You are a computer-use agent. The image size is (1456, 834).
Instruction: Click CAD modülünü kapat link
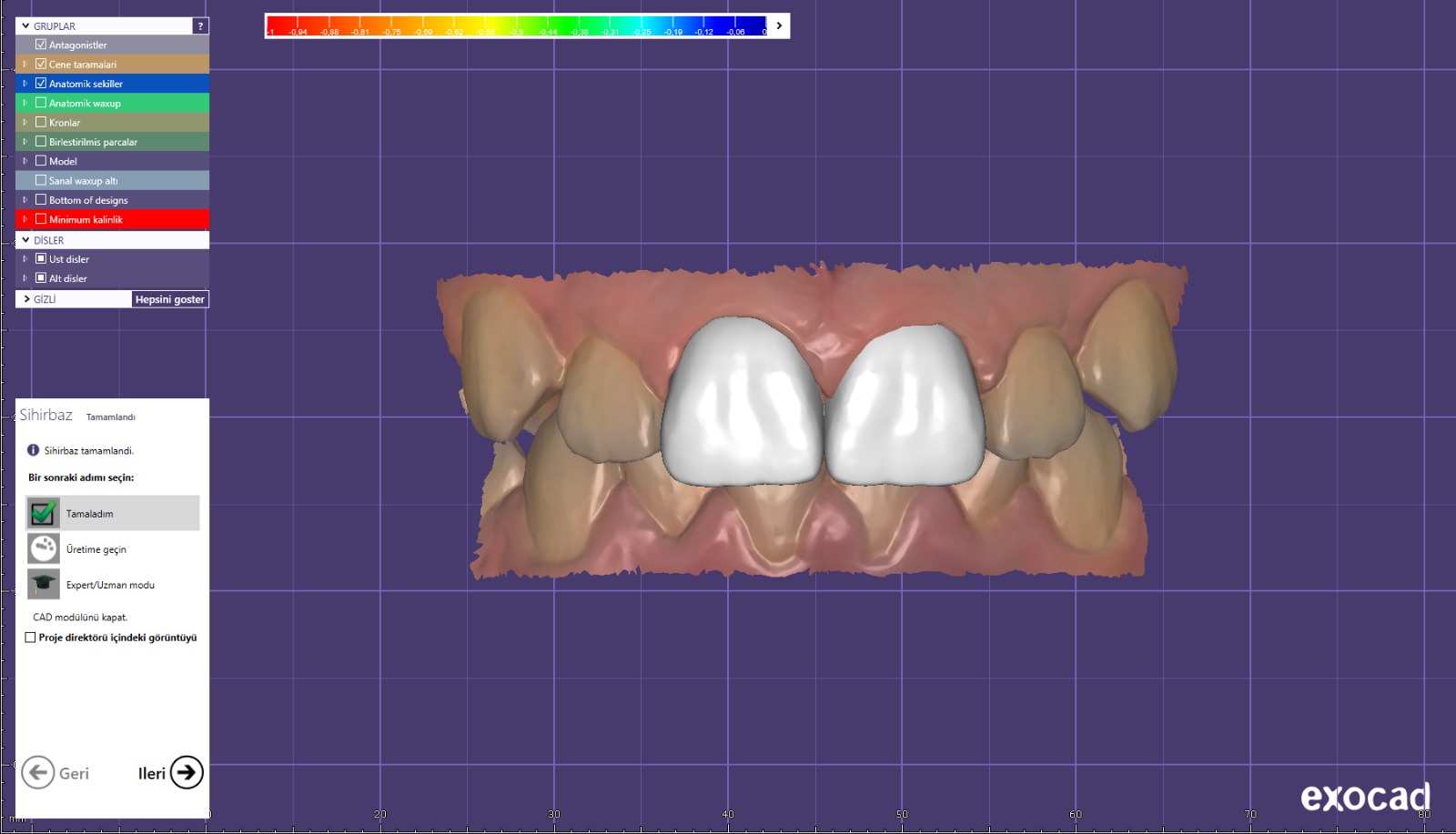pos(80,617)
